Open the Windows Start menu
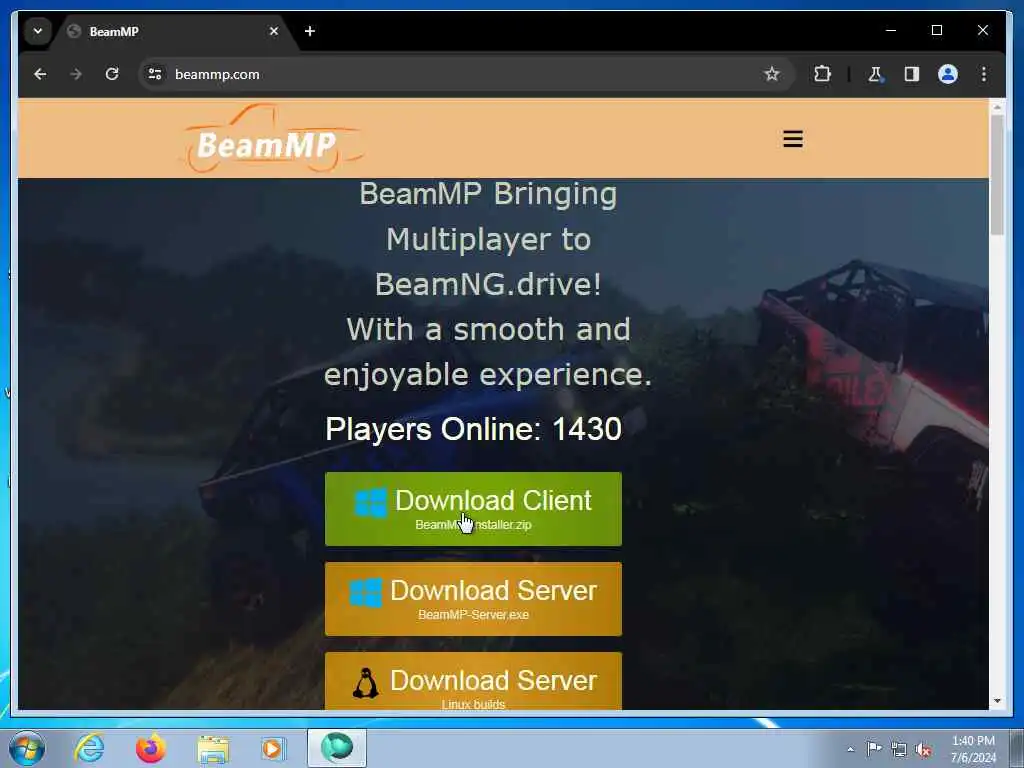 (27, 748)
